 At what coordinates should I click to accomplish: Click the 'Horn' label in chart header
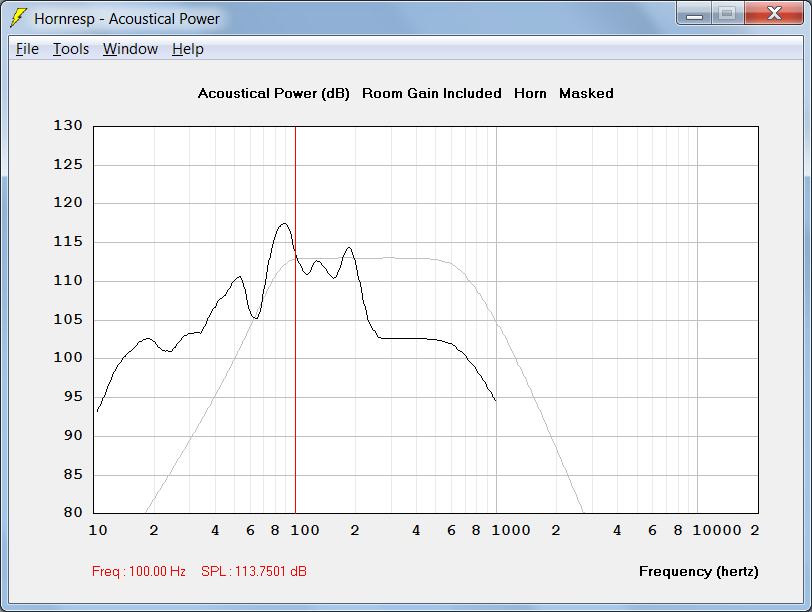click(530, 93)
